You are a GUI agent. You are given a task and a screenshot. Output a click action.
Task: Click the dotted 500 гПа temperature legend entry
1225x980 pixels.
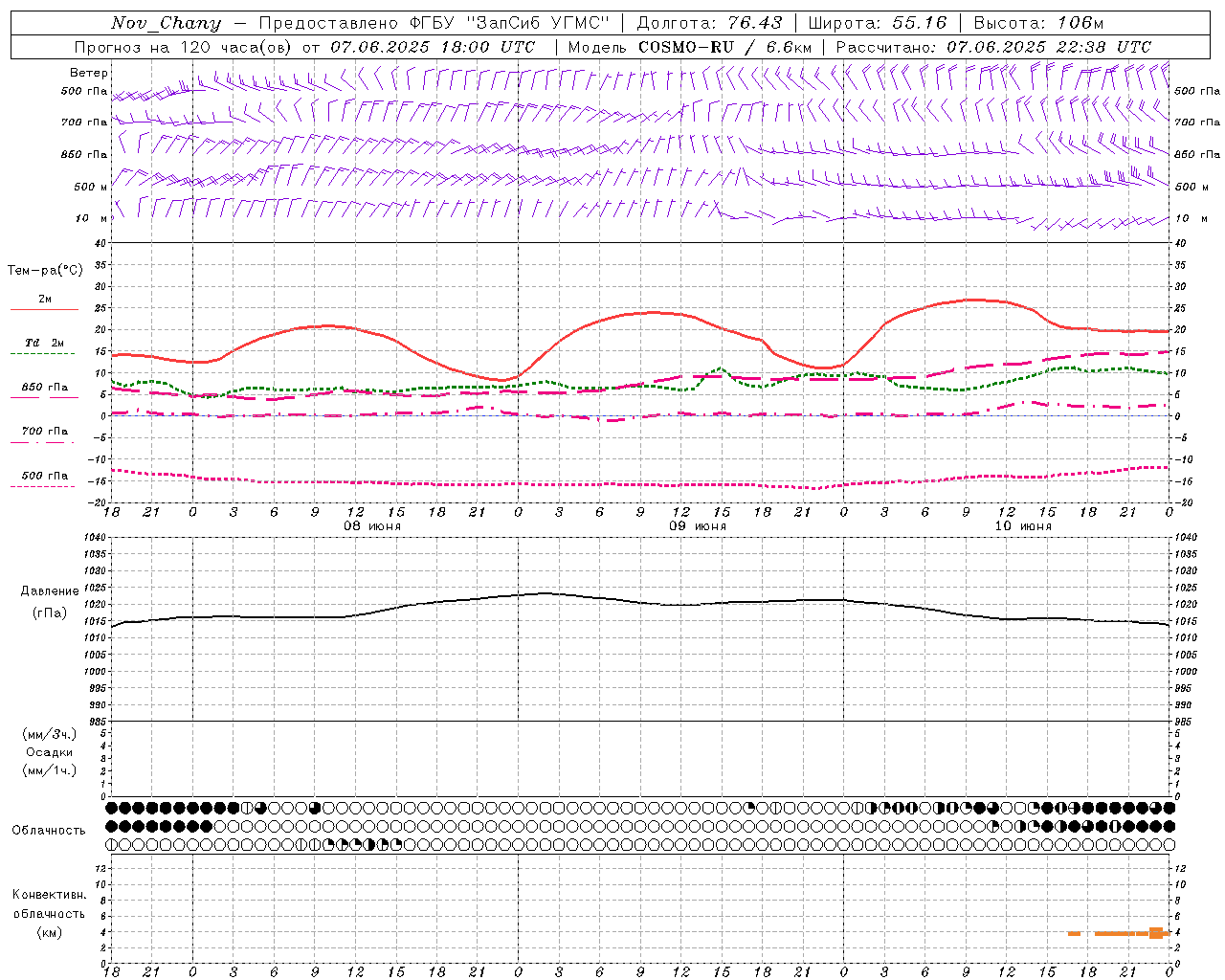tap(44, 476)
